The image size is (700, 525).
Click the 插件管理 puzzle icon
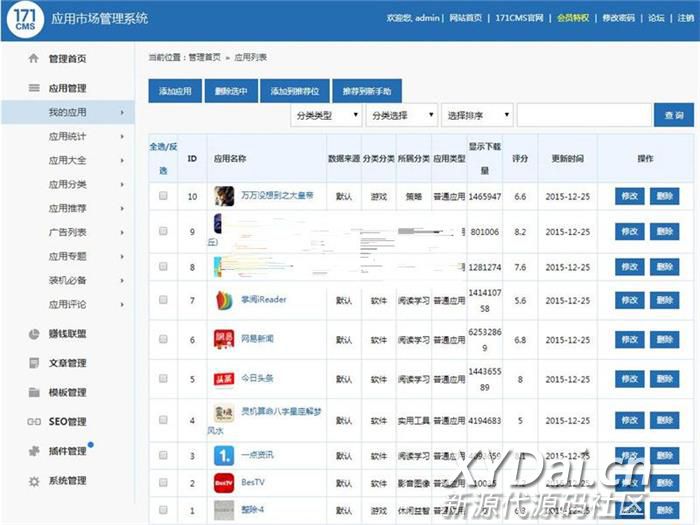34,451
